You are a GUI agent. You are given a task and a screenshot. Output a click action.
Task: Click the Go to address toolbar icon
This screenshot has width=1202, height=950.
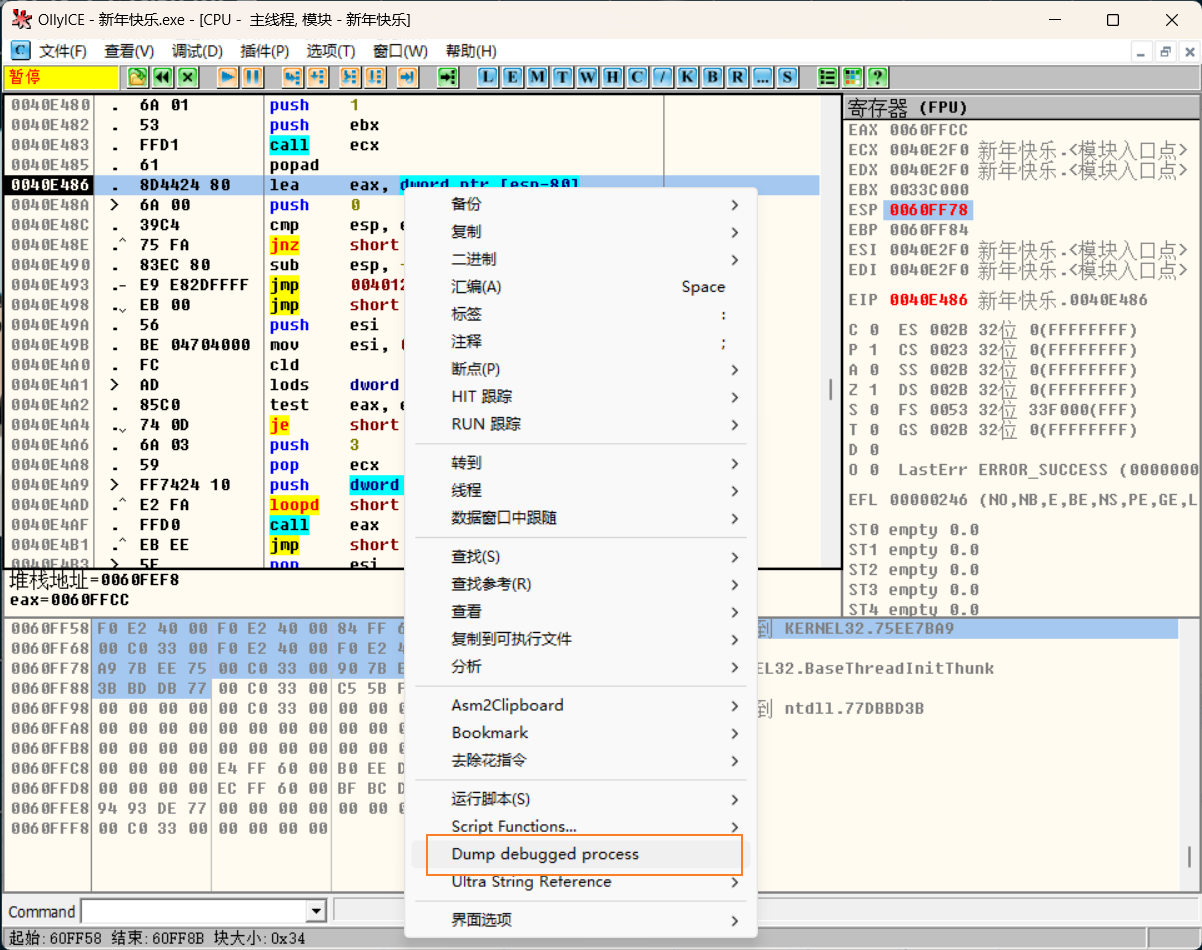[448, 77]
